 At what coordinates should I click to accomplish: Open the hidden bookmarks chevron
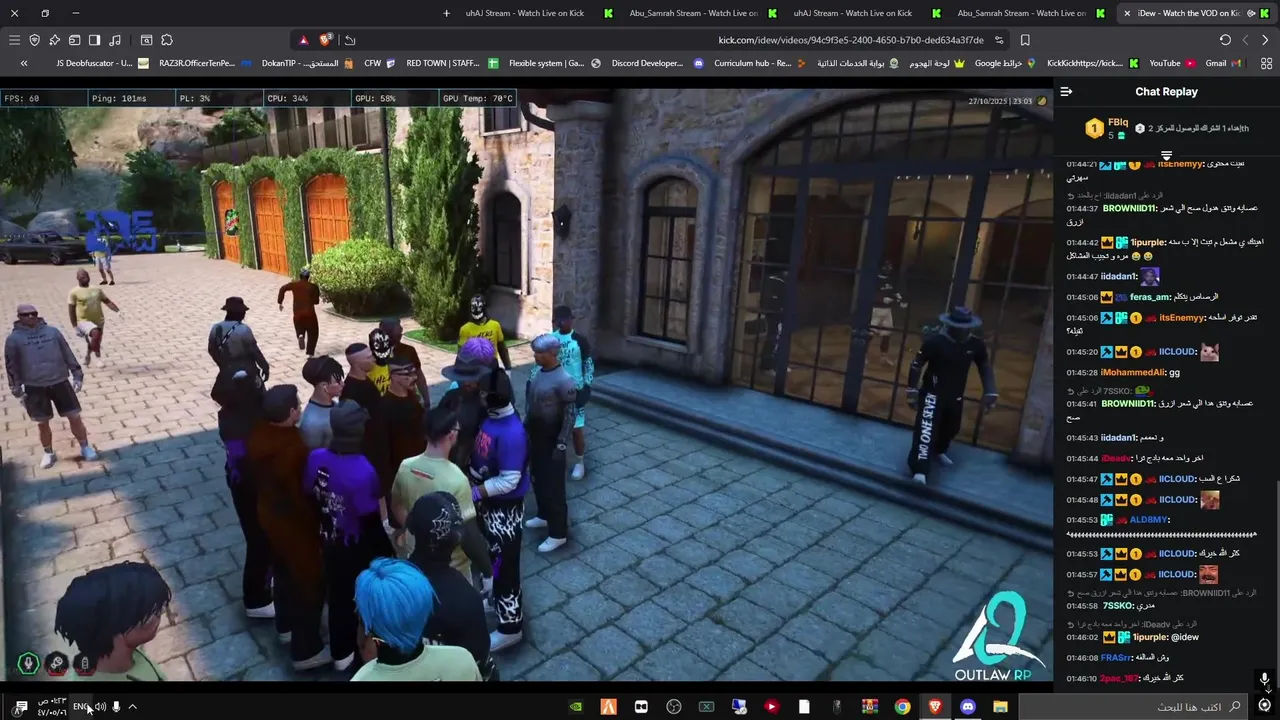pyautogui.click(x=25, y=63)
